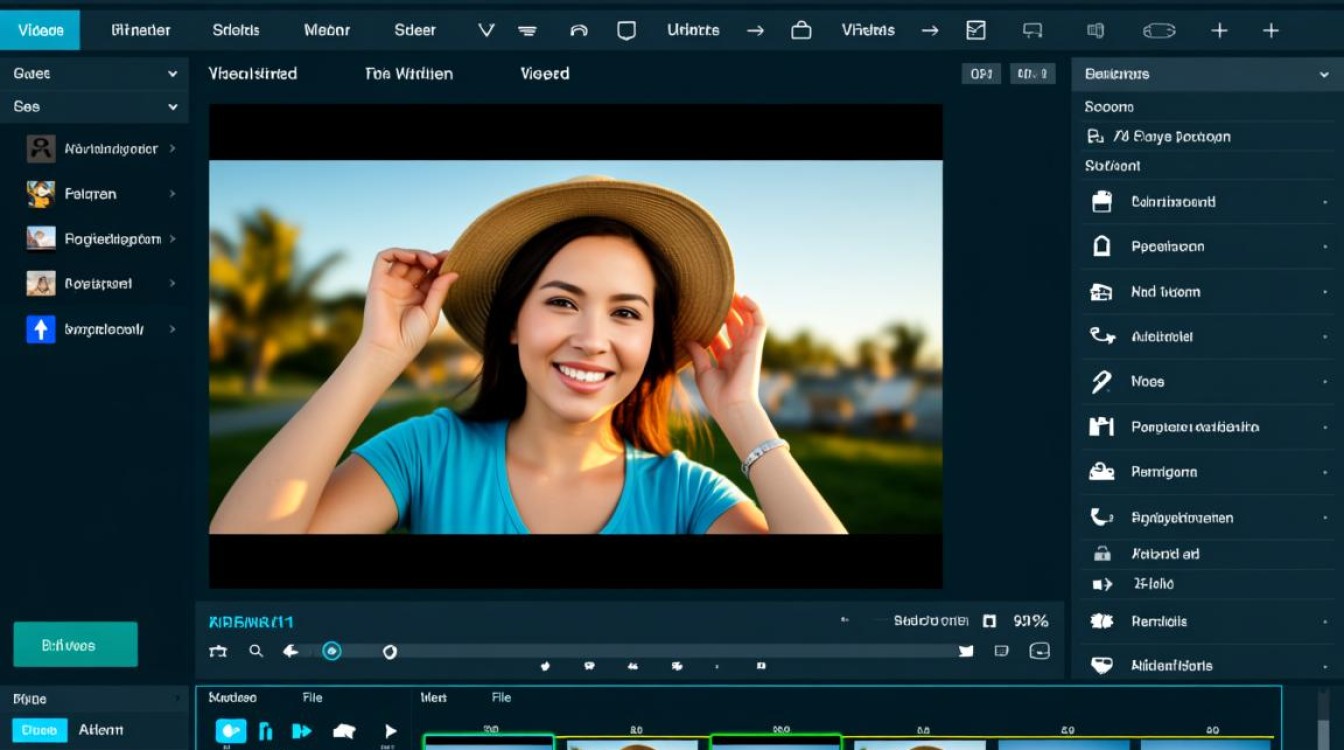Open the Videos tab in the top bar
This screenshot has height=750, width=1344.
40,30
